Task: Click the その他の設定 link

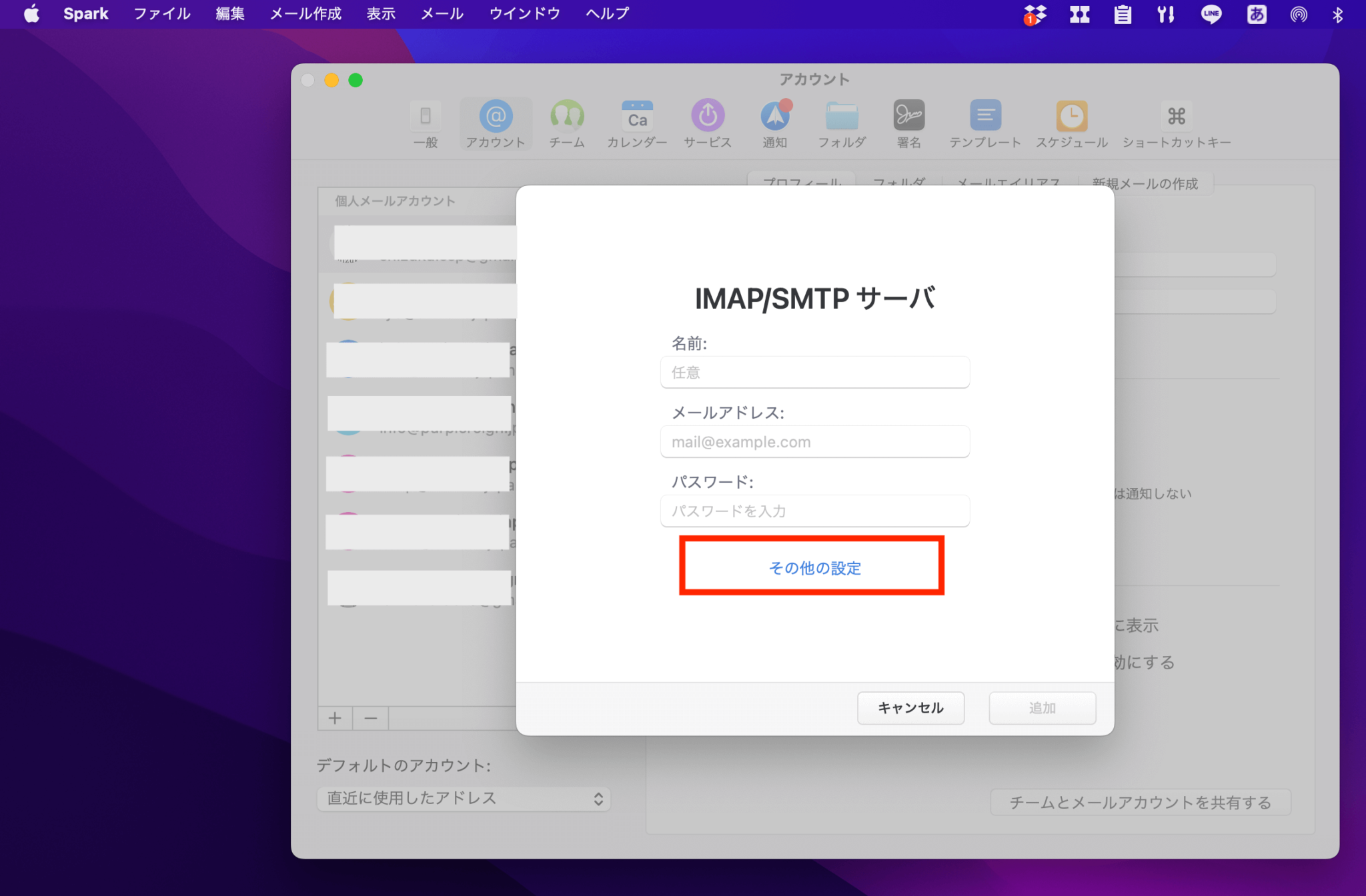Action: pyautogui.click(x=814, y=567)
